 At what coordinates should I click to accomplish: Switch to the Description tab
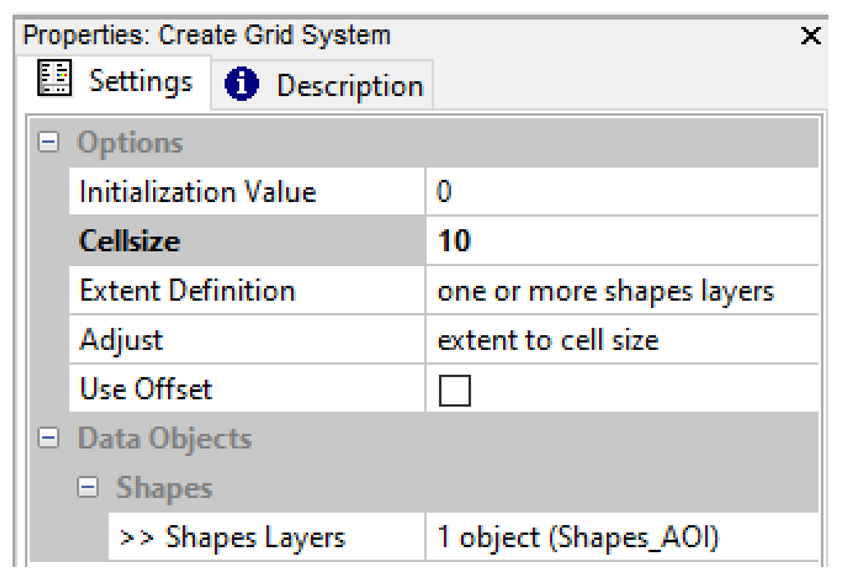(x=348, y=86)
